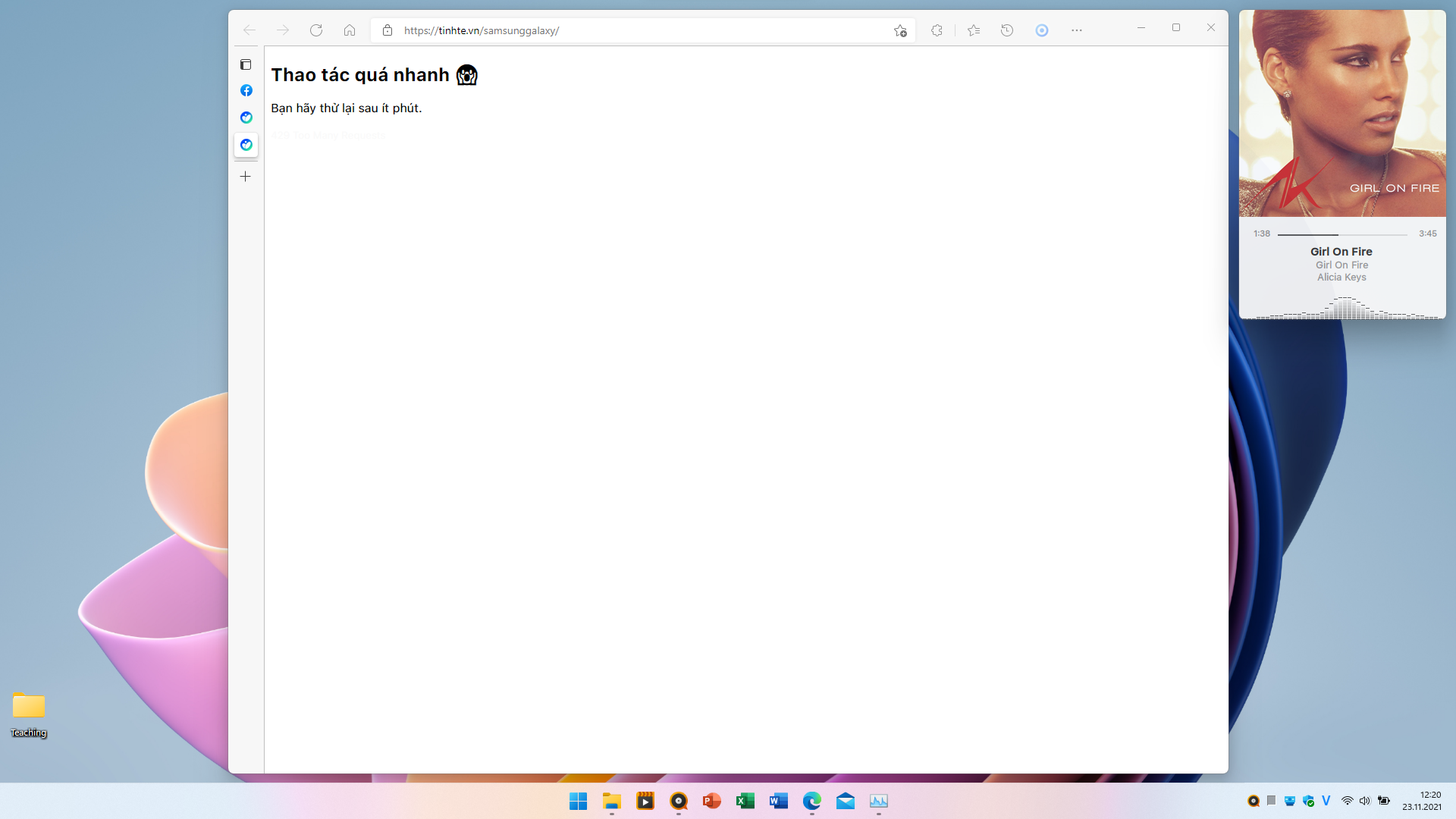Add a new tab with plus button

coord(246,177)
